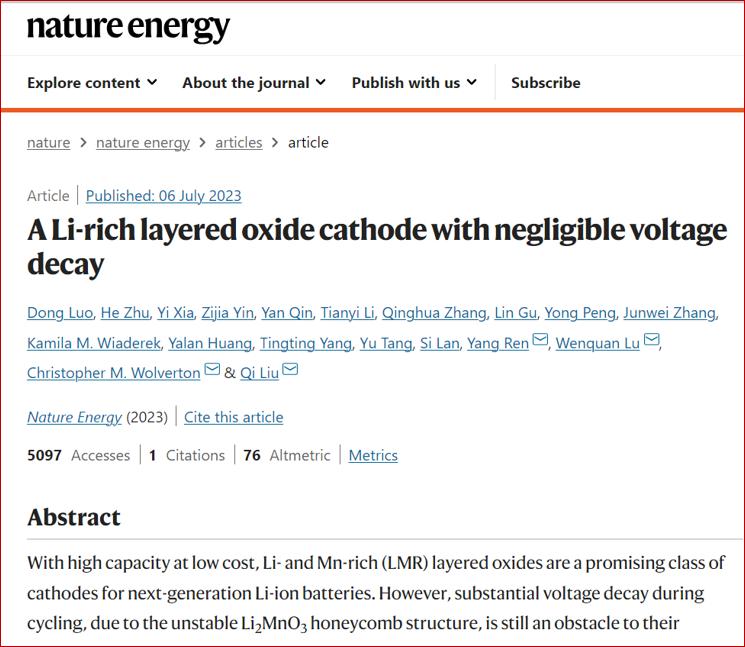Screen dimensions: 745x647
Task: Open the Cite this article link
Action: click(233, 417)
